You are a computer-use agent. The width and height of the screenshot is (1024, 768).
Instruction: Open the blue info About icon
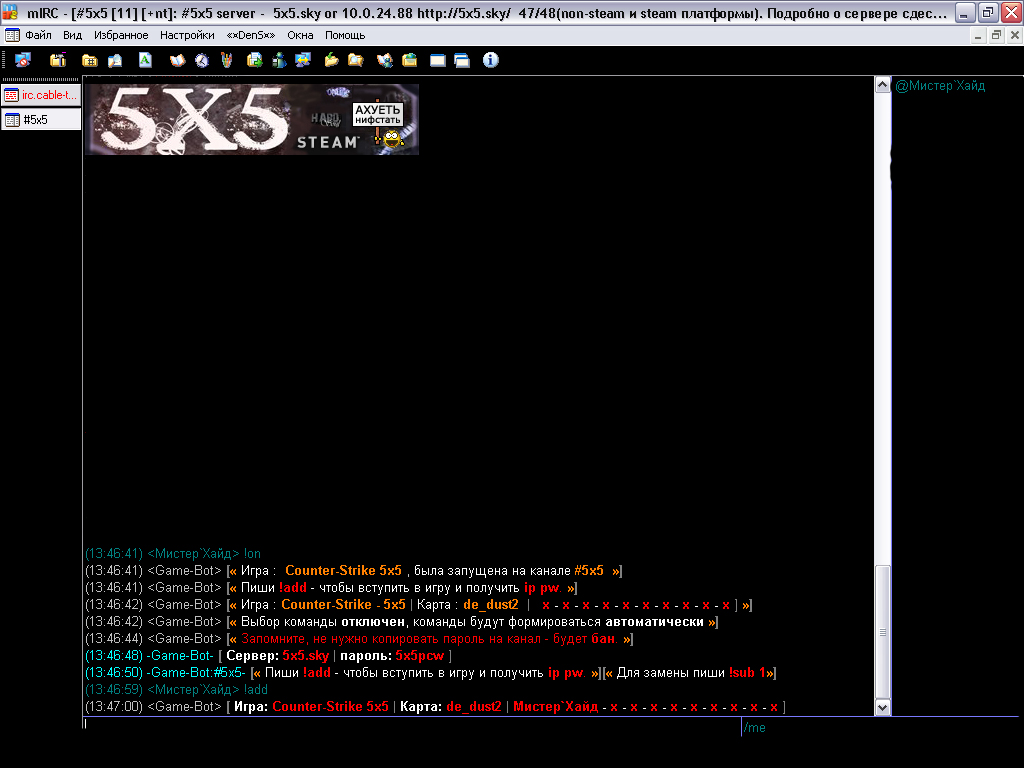point(490,60)
